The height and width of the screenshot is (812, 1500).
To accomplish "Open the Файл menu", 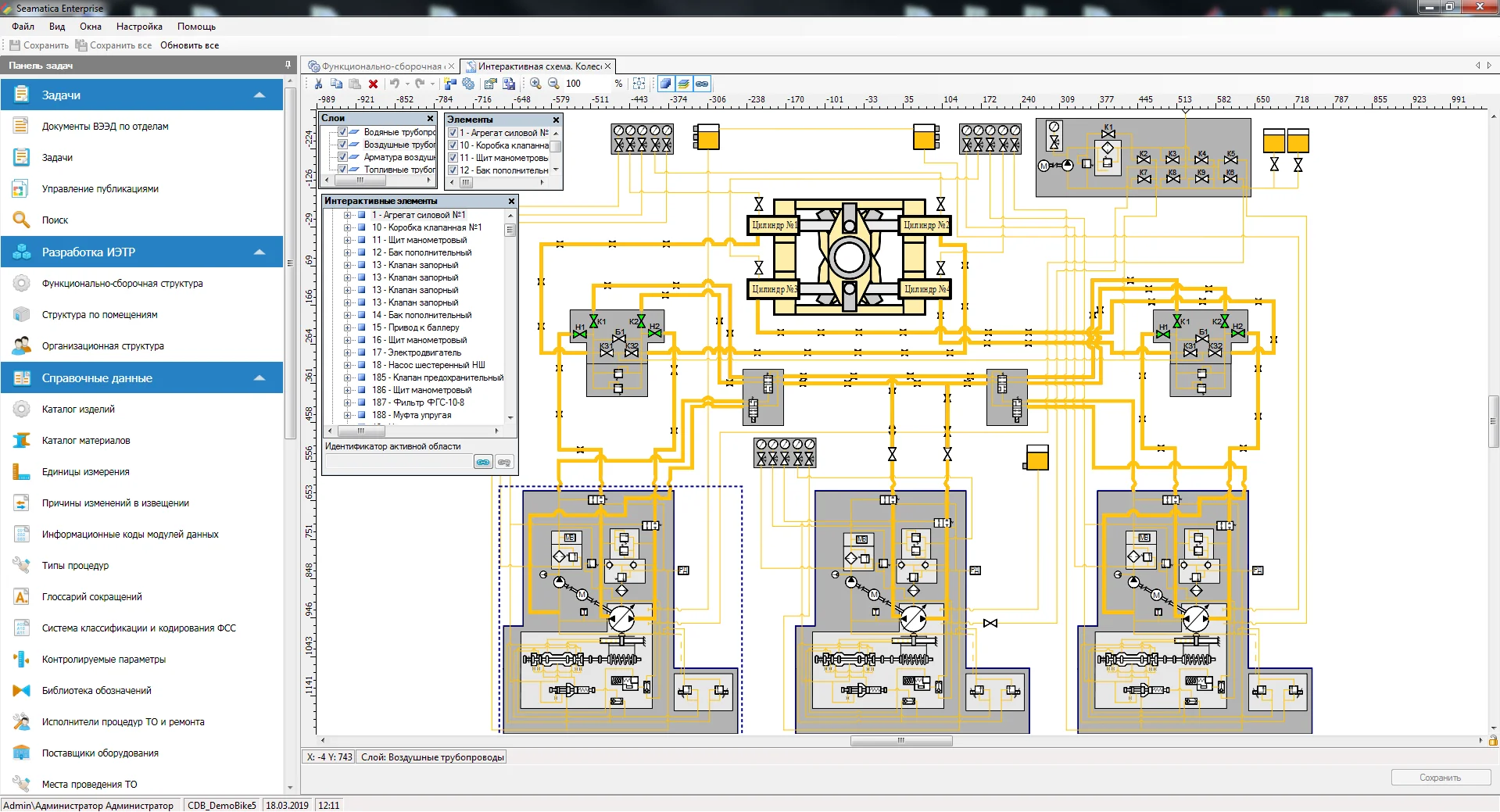I will pos(23,27).
